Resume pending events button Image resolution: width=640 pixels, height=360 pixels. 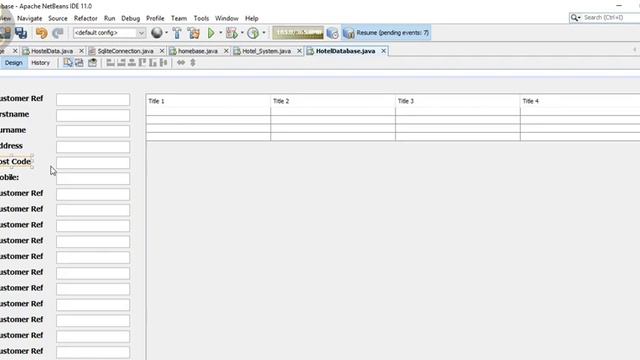[387, 33]
